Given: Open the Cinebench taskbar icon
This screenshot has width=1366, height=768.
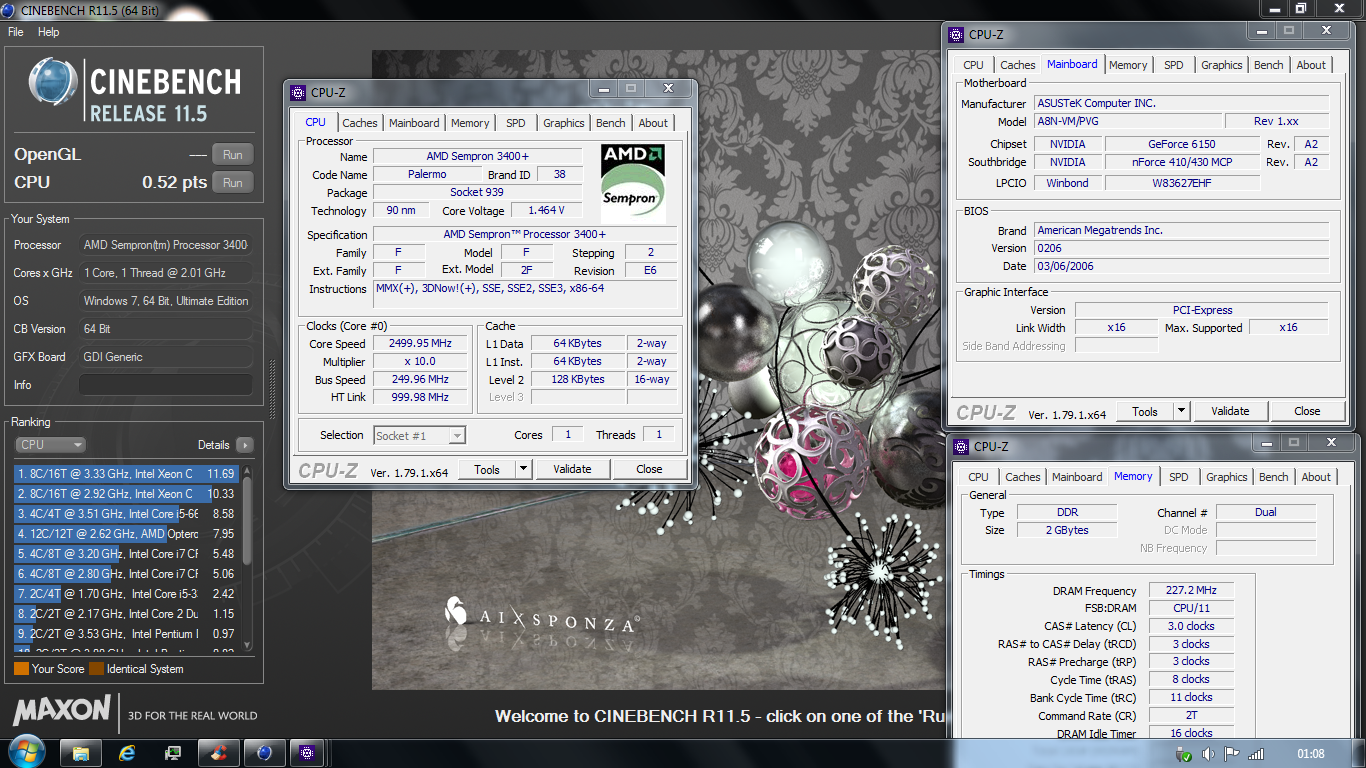Looking at the screenshot, I should pos(265,752).
